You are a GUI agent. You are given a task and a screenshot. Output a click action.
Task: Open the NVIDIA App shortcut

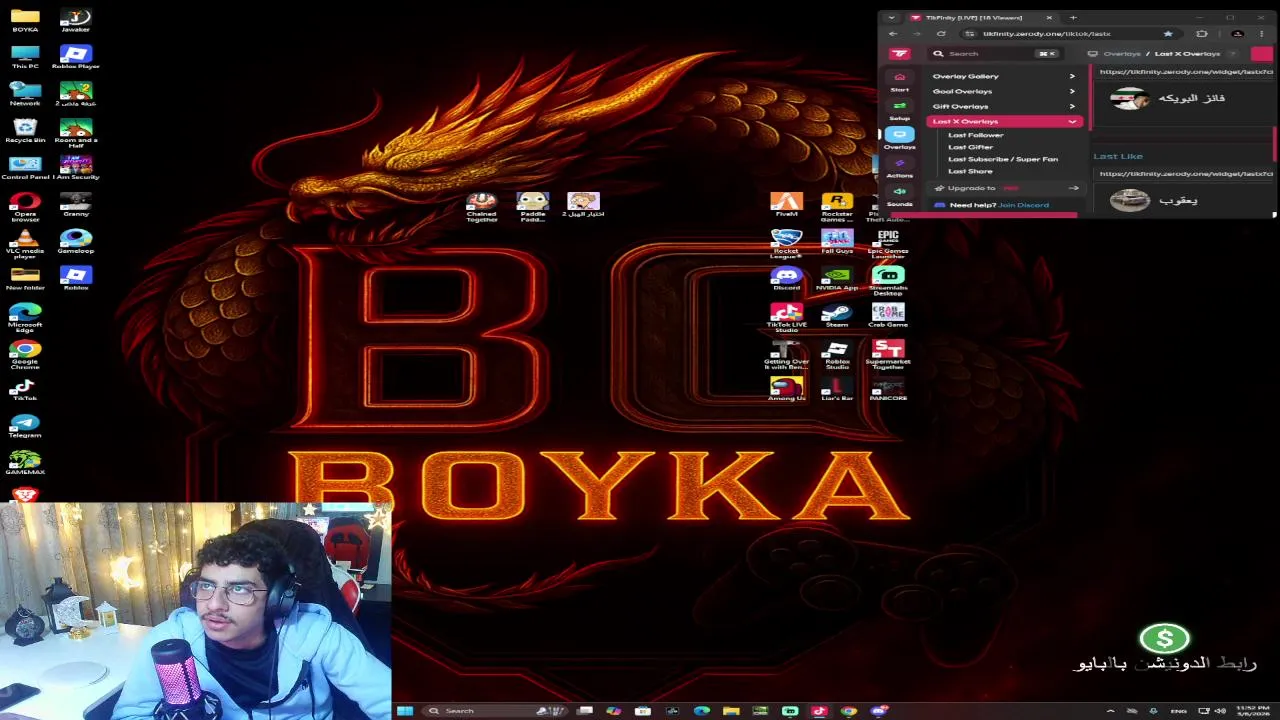(x=837, y=280)
